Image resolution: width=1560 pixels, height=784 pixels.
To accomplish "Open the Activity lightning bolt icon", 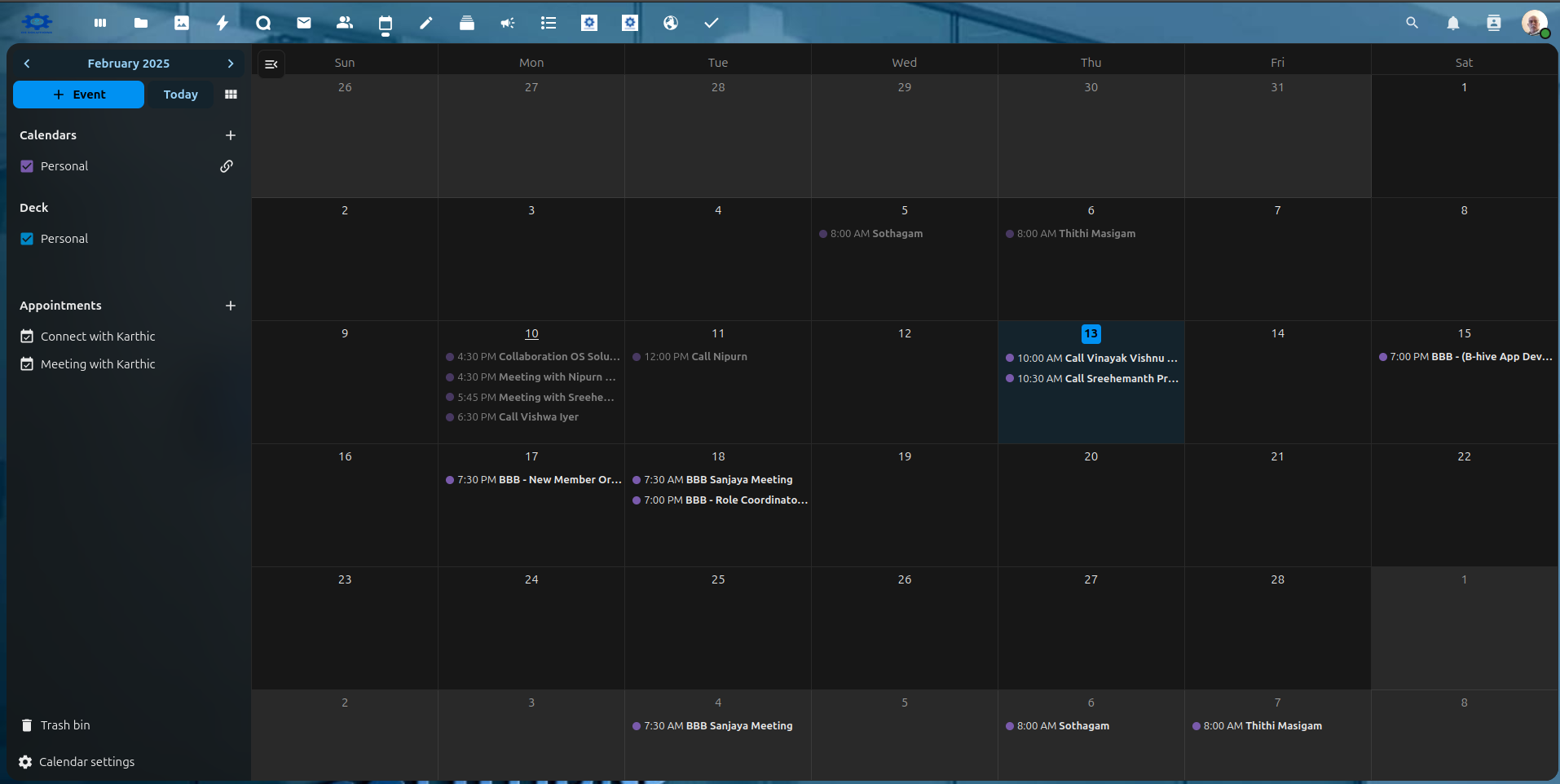I will coord(223,23).
